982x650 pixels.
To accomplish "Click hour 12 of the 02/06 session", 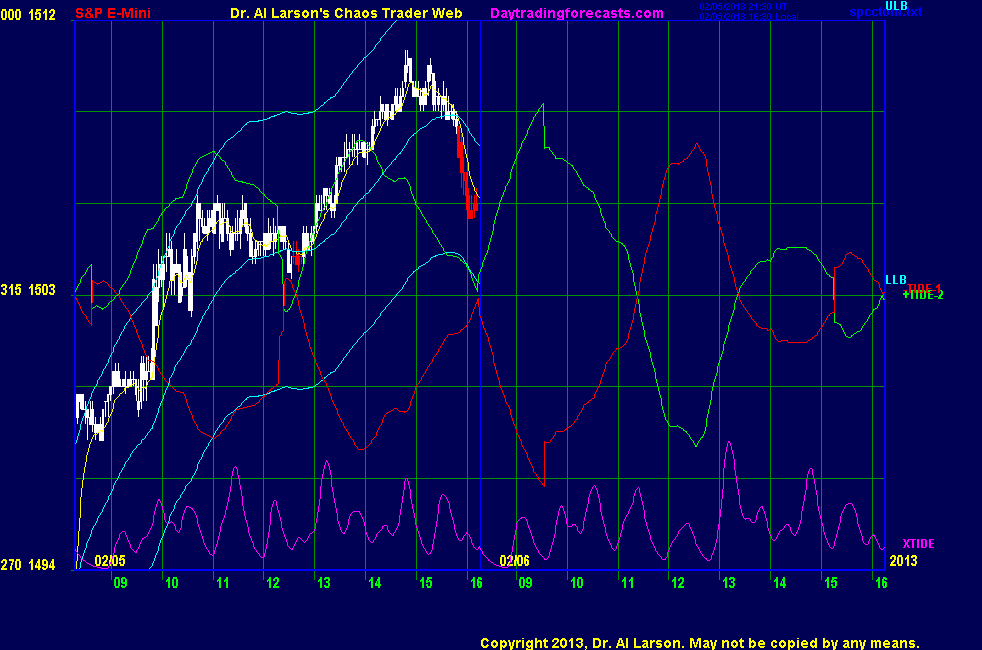I will coord(678,583).
